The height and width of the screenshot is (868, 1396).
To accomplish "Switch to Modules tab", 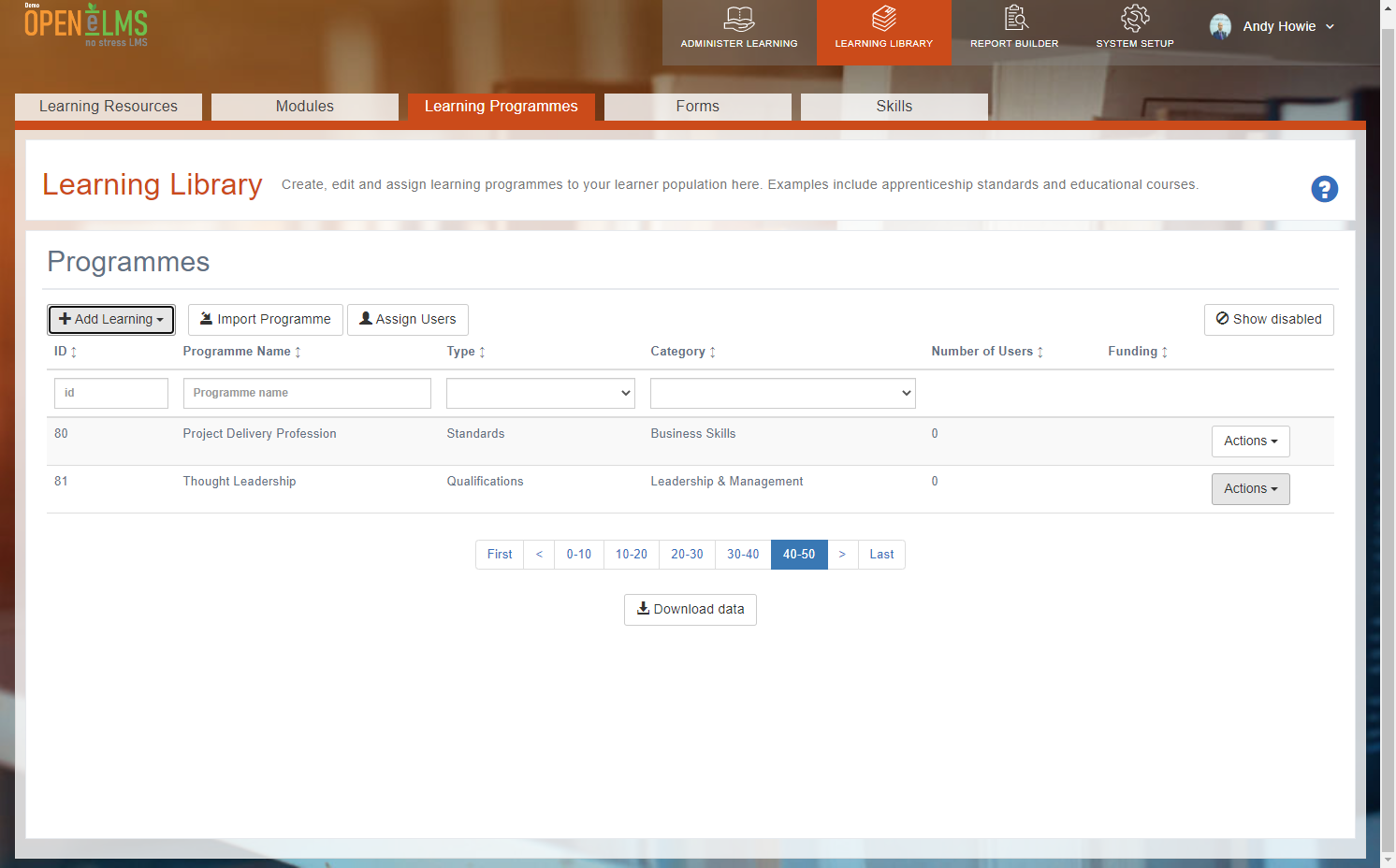I will pos(305,107).
